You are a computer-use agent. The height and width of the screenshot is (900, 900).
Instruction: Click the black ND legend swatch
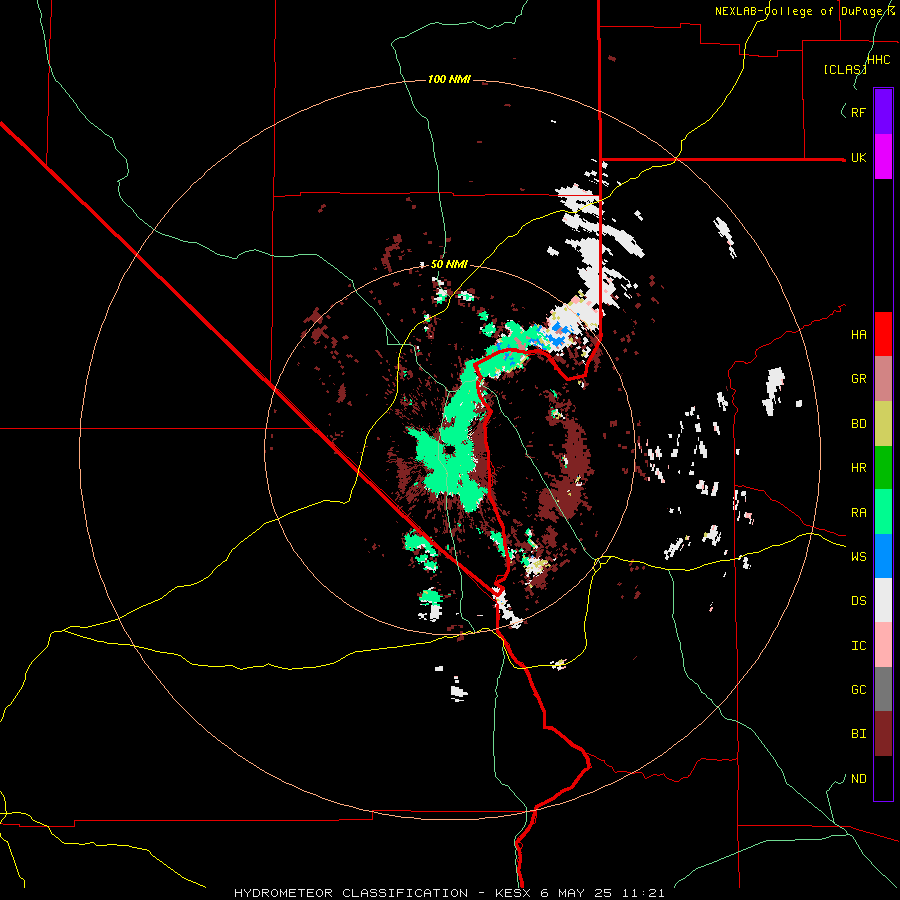[x=883, y=778]
